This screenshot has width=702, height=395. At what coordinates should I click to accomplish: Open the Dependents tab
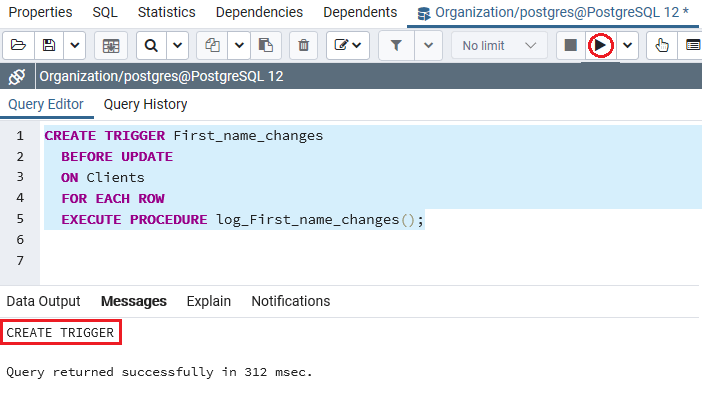click(360, 12)
